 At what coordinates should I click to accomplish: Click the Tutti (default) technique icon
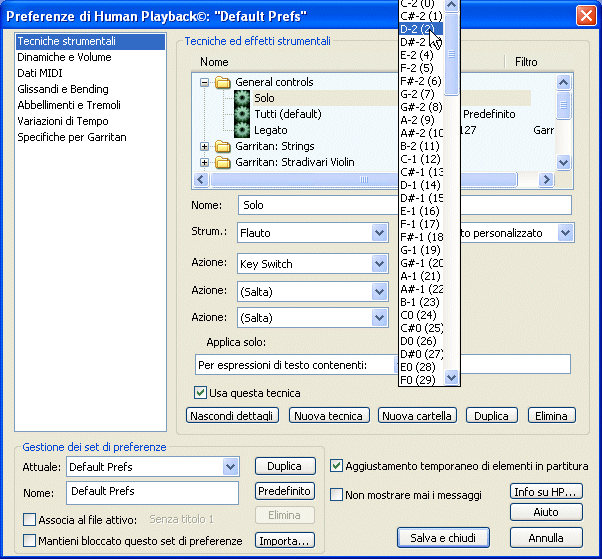[x=241, y=114]
